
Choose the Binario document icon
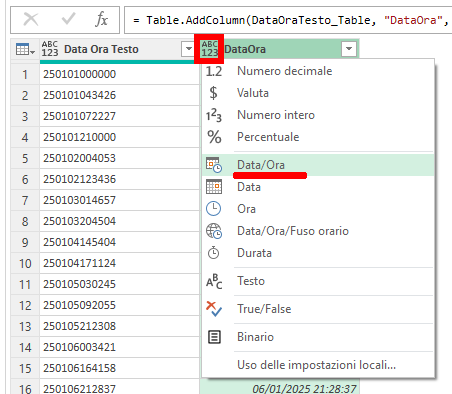point(214,337)
